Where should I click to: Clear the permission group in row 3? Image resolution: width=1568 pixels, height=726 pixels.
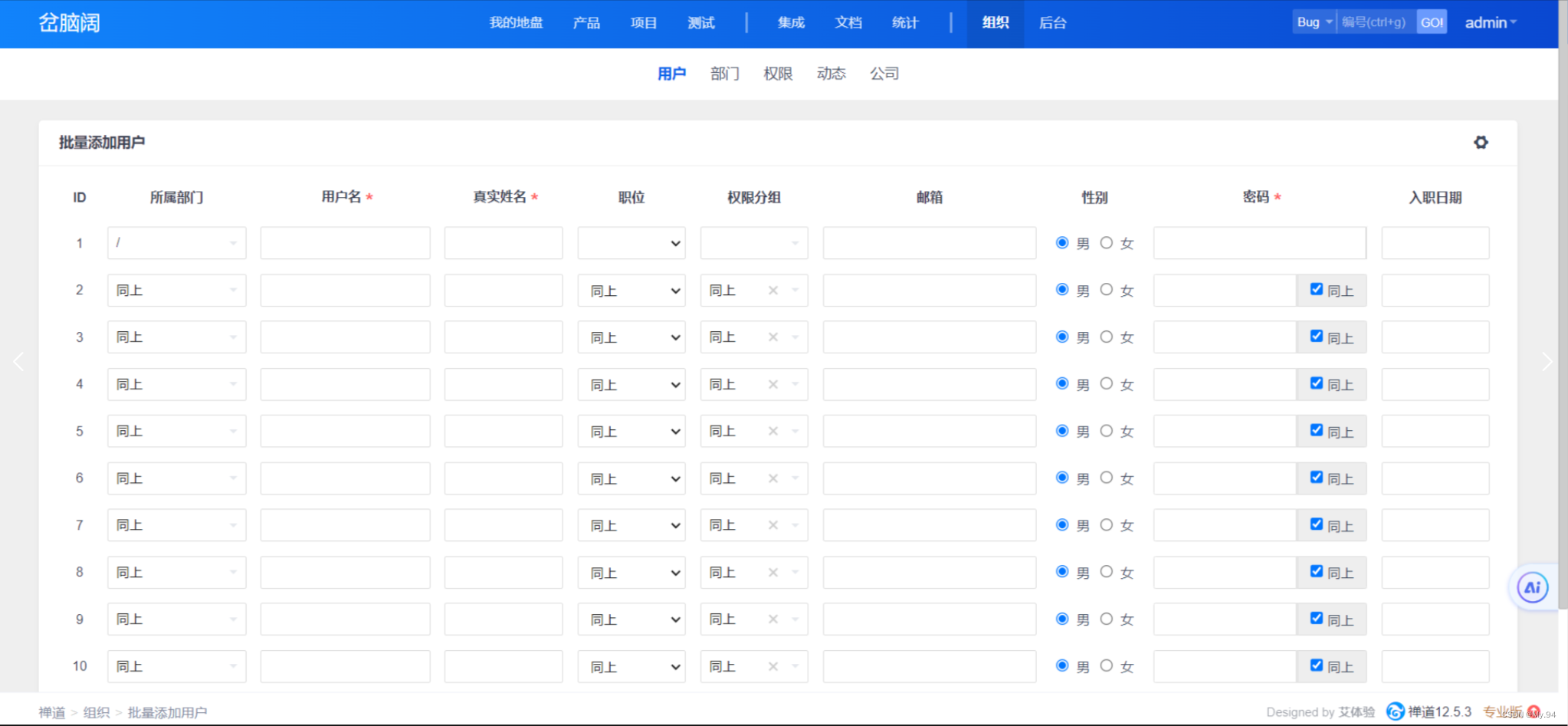(x=773, y=337)
